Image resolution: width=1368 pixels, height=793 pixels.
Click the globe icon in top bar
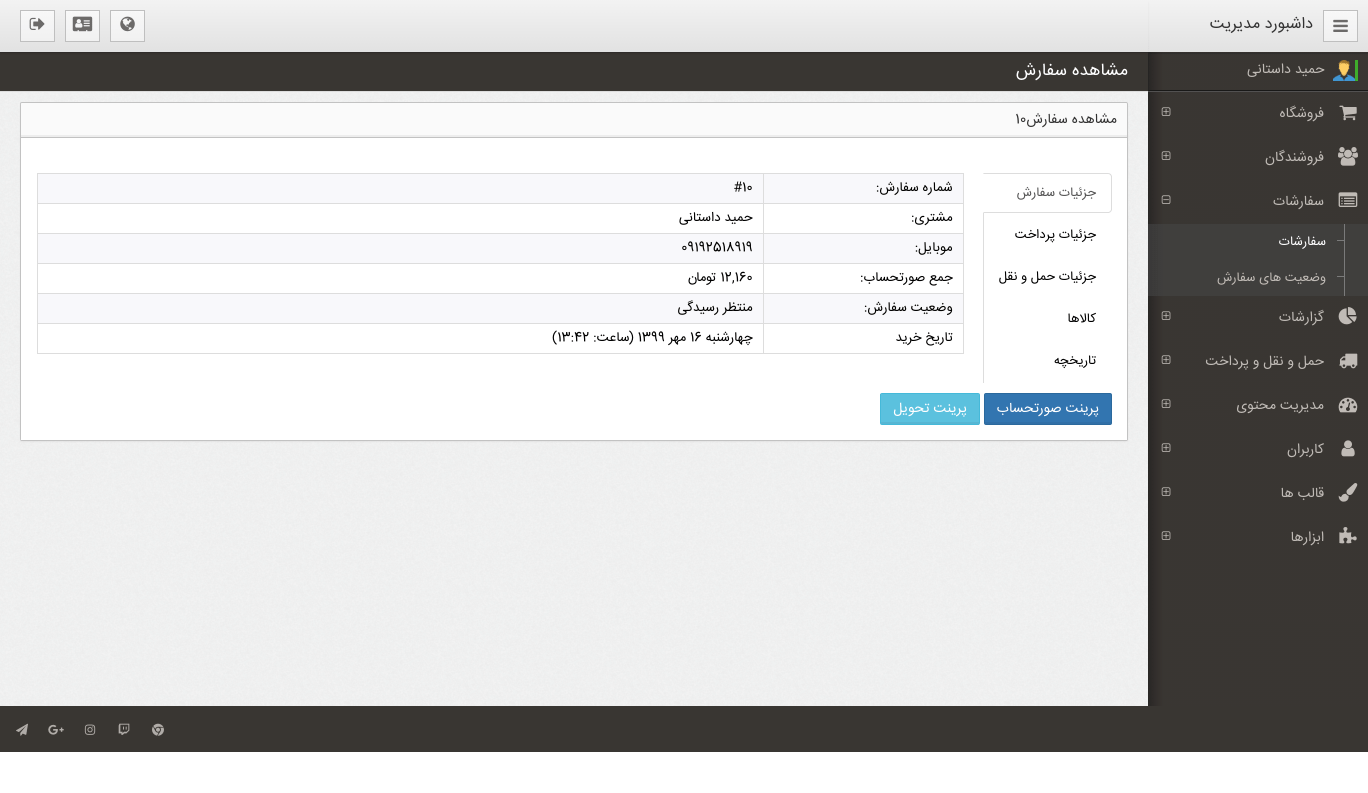click(127, 25)
